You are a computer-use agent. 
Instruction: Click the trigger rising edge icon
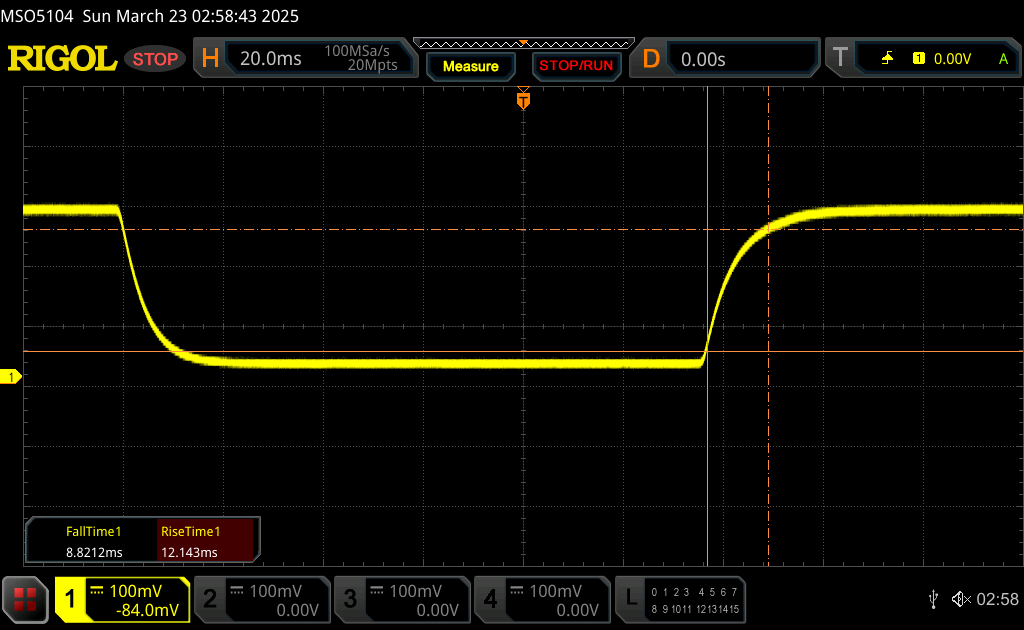[887, 59]
